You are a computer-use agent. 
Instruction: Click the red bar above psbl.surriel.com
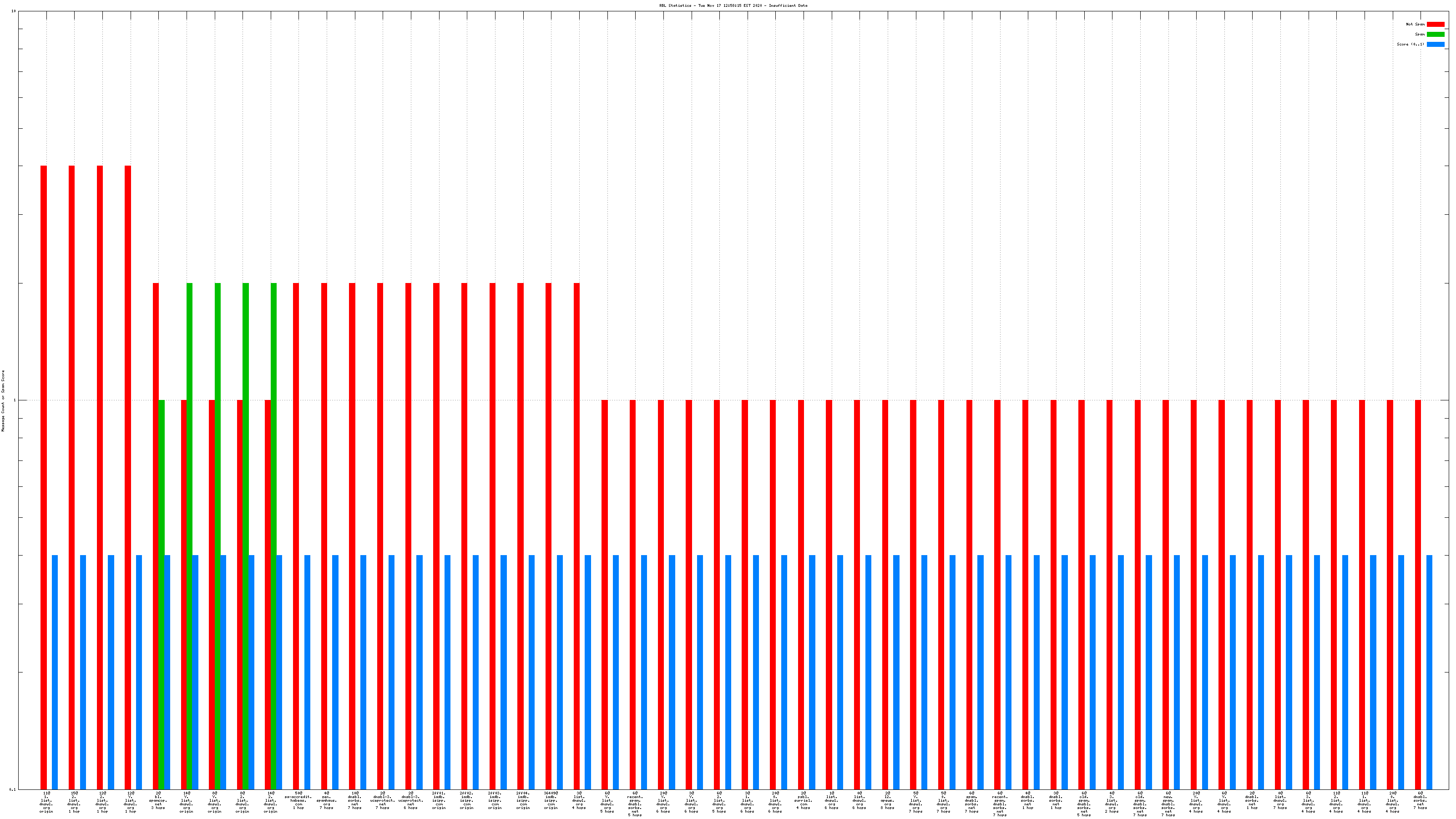click(x=801, y=593)
